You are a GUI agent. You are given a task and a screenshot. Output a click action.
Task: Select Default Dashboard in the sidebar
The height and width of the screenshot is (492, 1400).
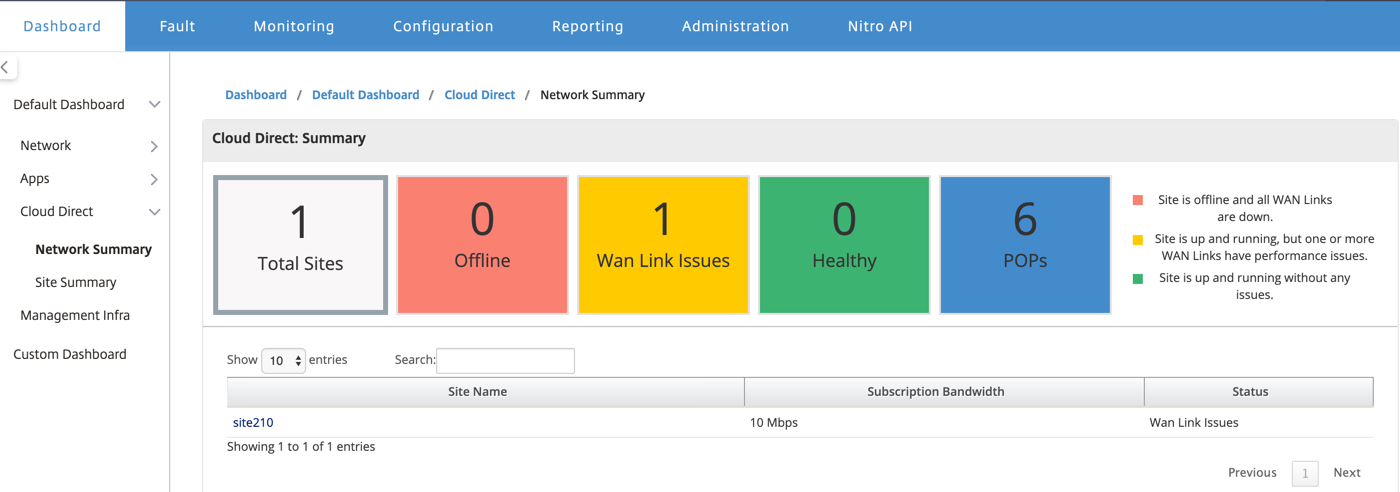[69, 104]
